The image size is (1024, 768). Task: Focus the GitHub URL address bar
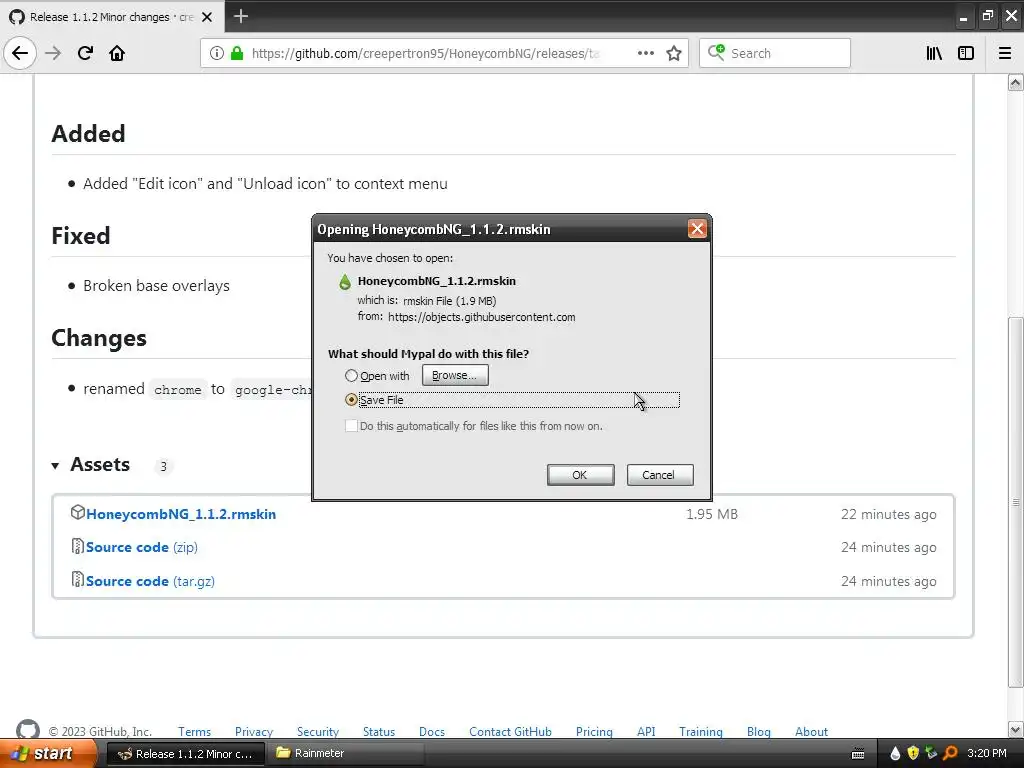click(x=424, y=53)
